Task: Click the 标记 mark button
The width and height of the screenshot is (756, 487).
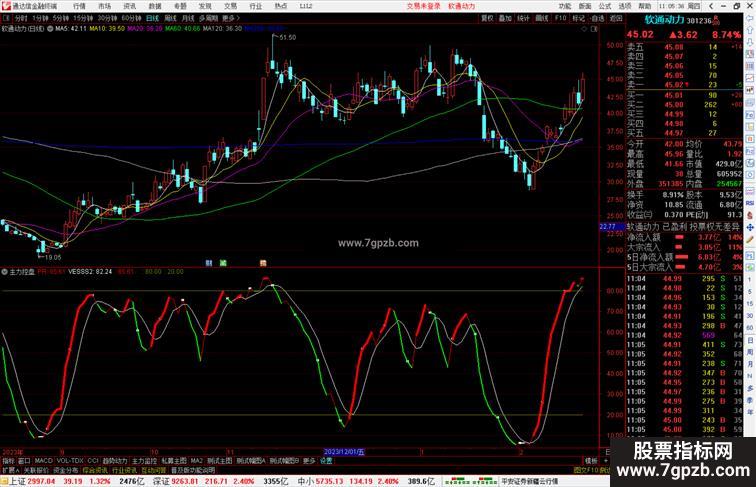Action: click(x=579, y=18)
